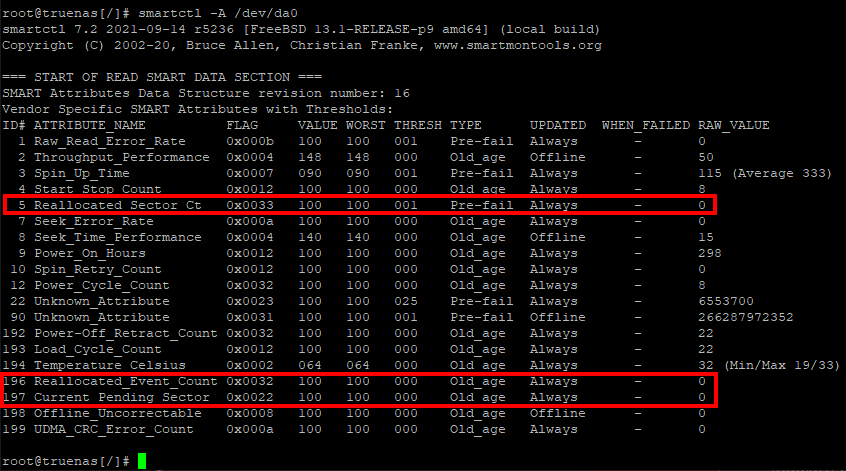Click the Raw_Read_Error_Rate attribute name
This screenshot has width=846, height=471.
(110, 141)
